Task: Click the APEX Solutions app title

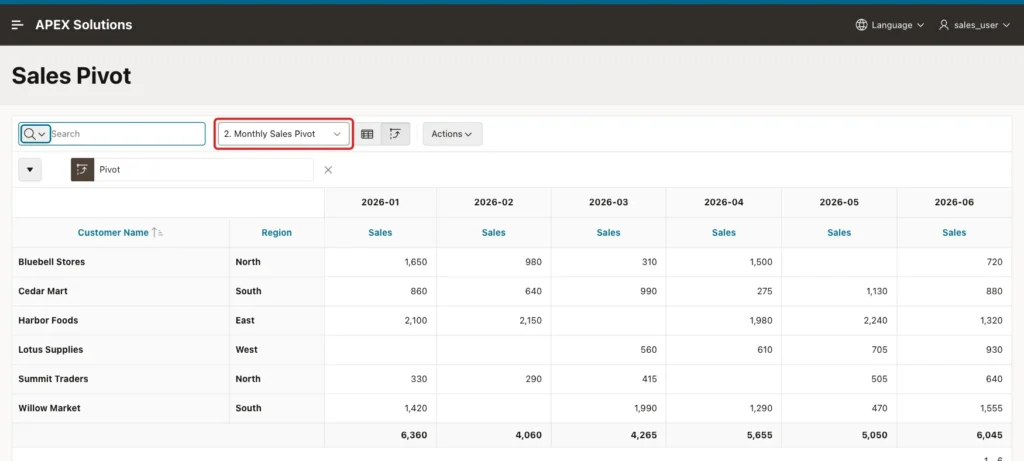Action: point(84,25)
